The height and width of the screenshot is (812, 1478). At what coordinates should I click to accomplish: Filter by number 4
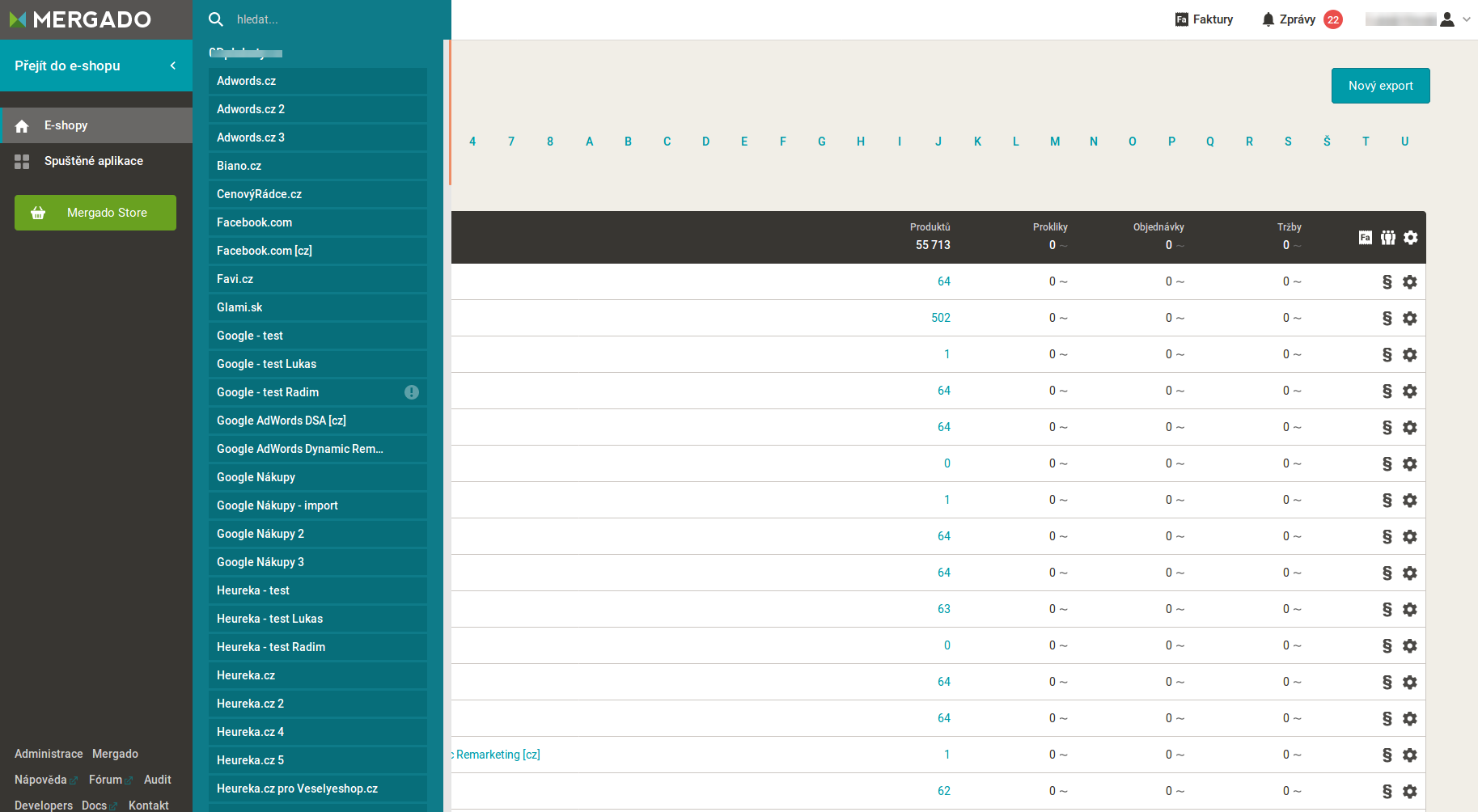coord(472,142)
